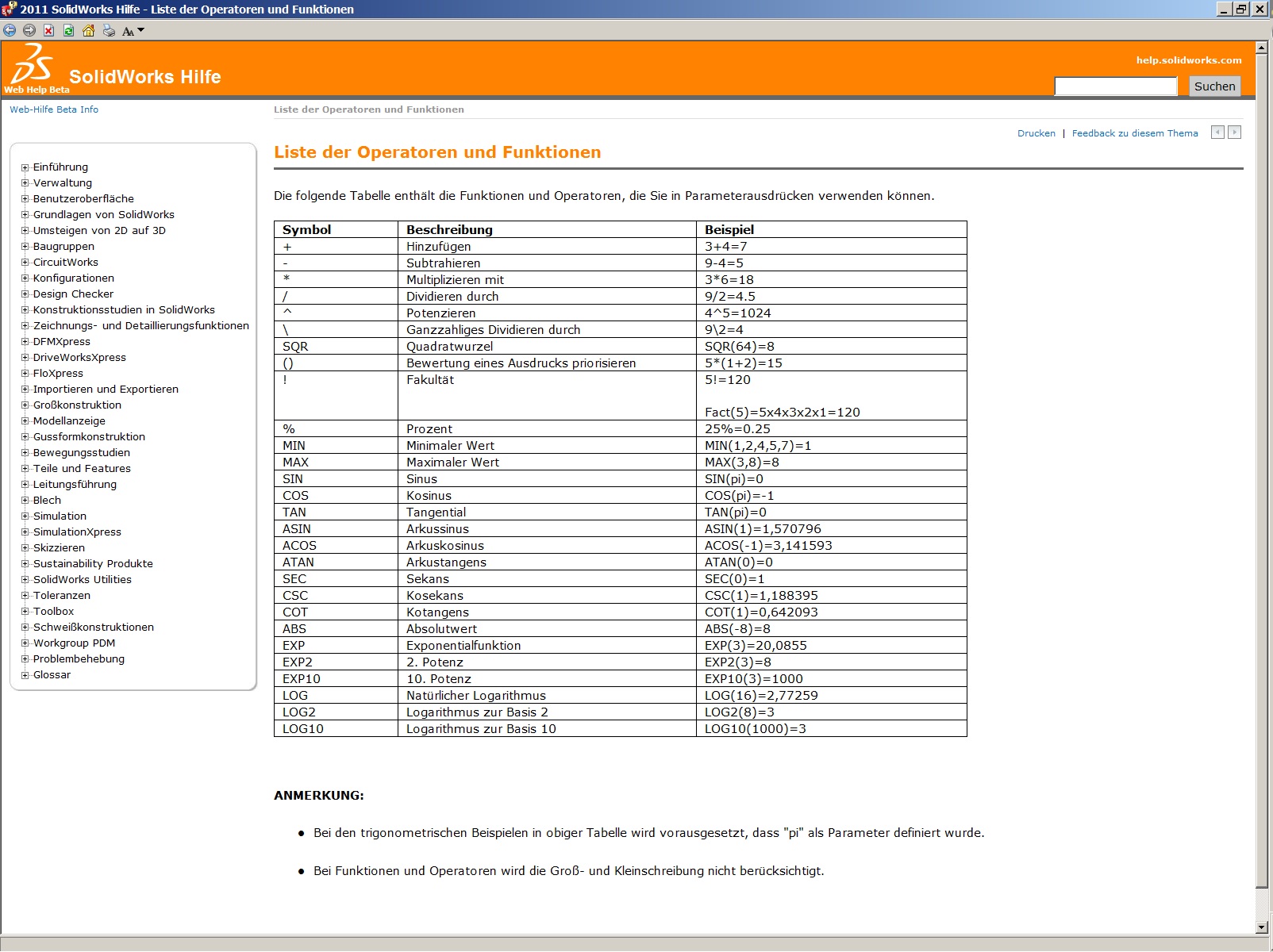Click the printer icon in the toolbar
This screenshot has height=952, width=1273.
pos(109,30)
